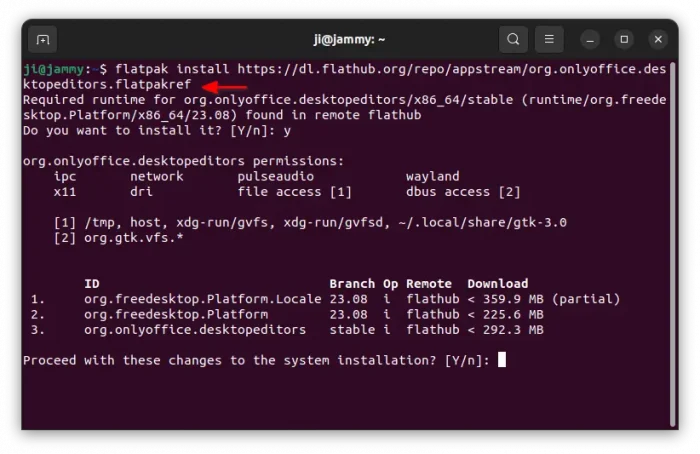Click the terminal cursor block at prompt
The width and height of the screenshot is (700, 454).
pos(502,360)
